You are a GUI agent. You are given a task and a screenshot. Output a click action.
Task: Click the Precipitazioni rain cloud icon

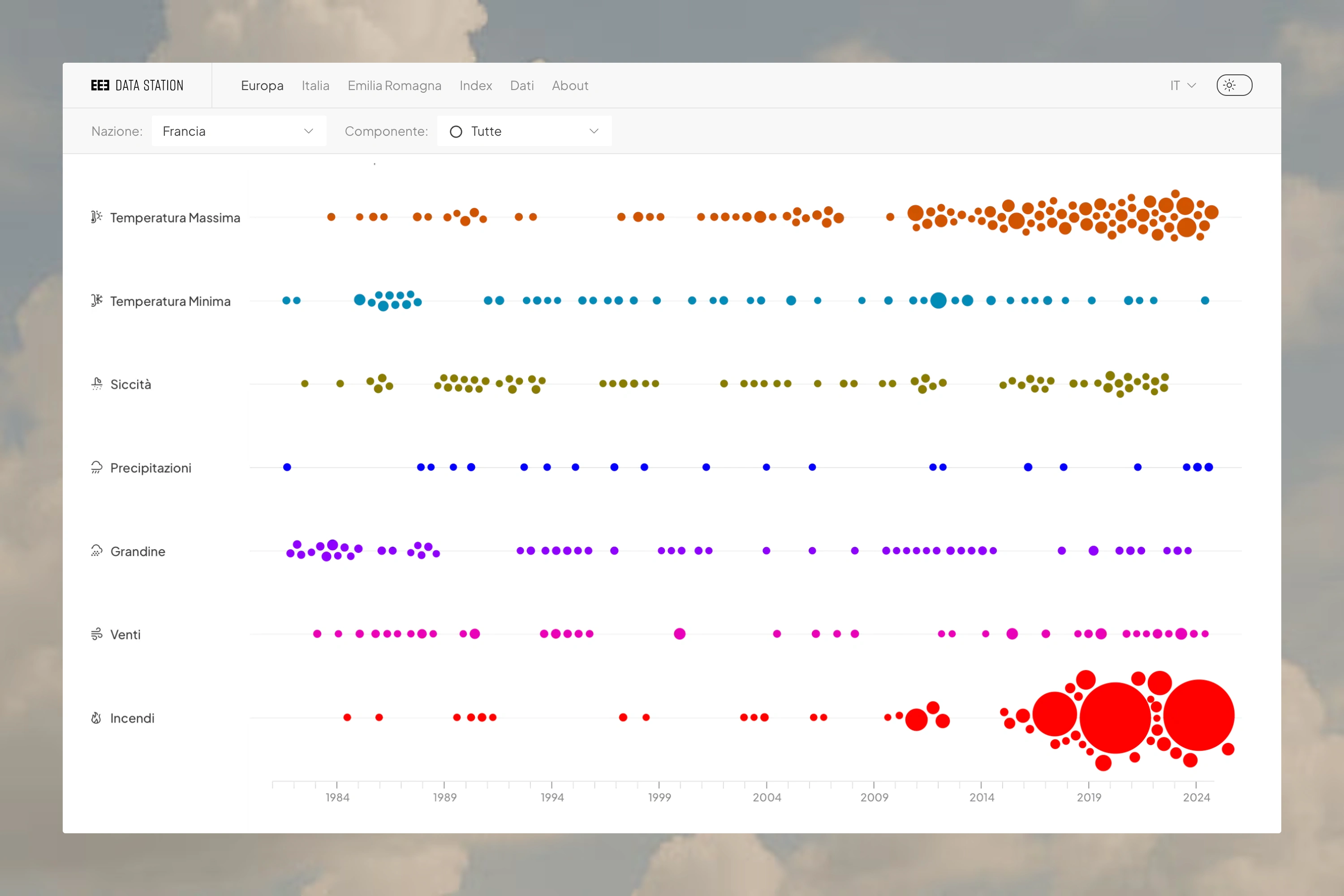coord(97,467)
